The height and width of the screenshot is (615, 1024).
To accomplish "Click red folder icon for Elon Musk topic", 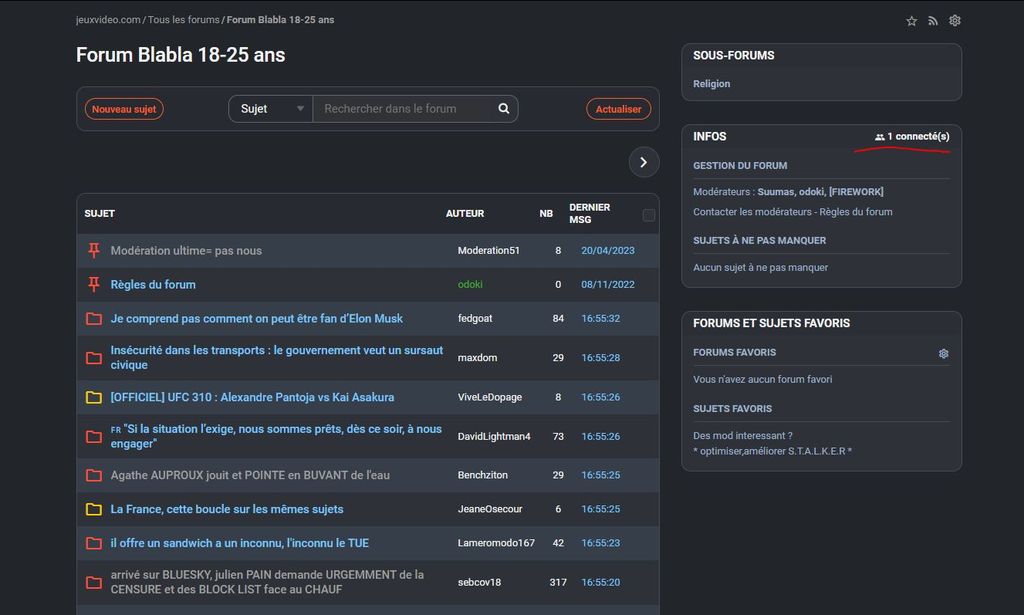I will click(x=94, y=319).
